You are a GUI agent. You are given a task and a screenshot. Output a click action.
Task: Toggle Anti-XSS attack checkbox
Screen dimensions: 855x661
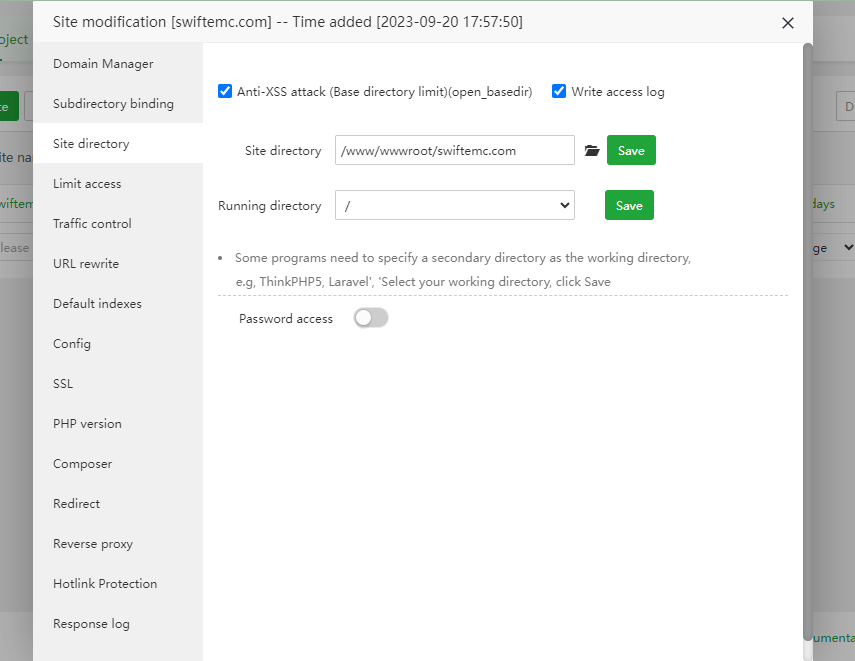[x=225, y=92]
